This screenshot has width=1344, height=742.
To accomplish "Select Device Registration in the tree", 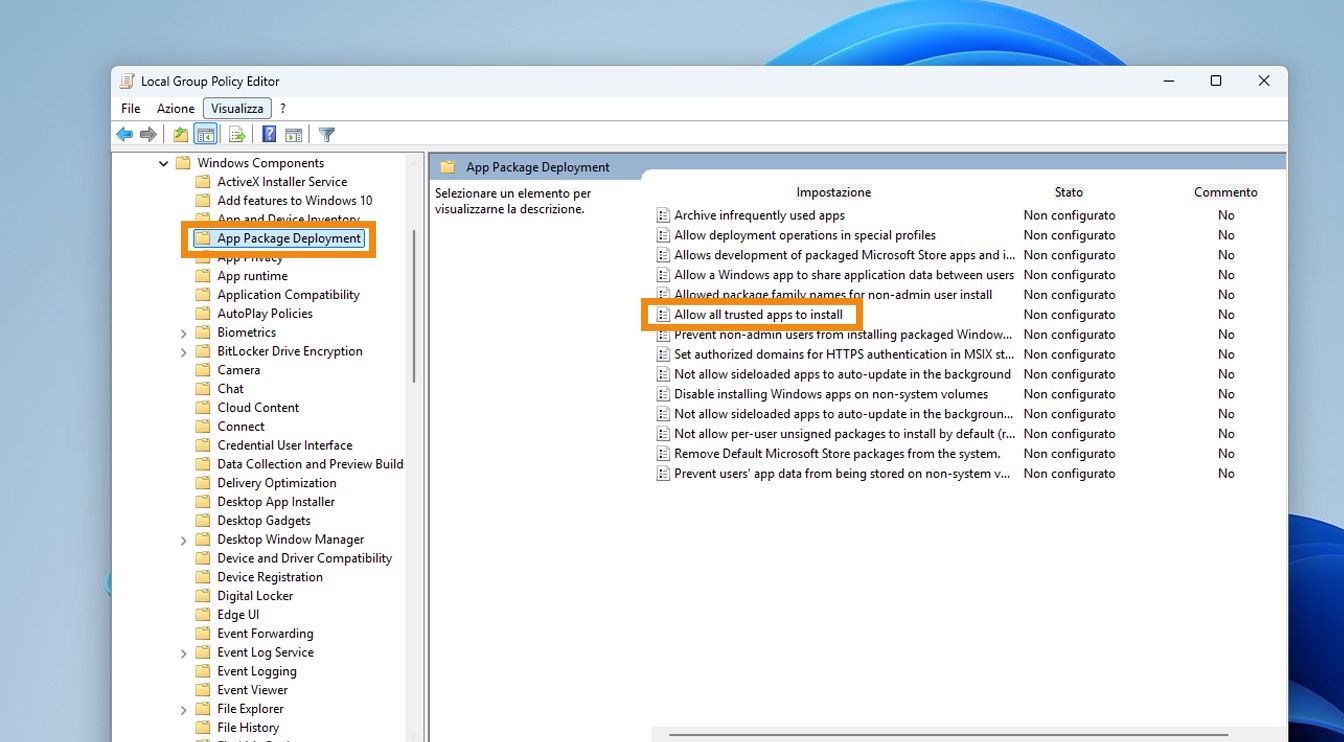I will [270, 578].
